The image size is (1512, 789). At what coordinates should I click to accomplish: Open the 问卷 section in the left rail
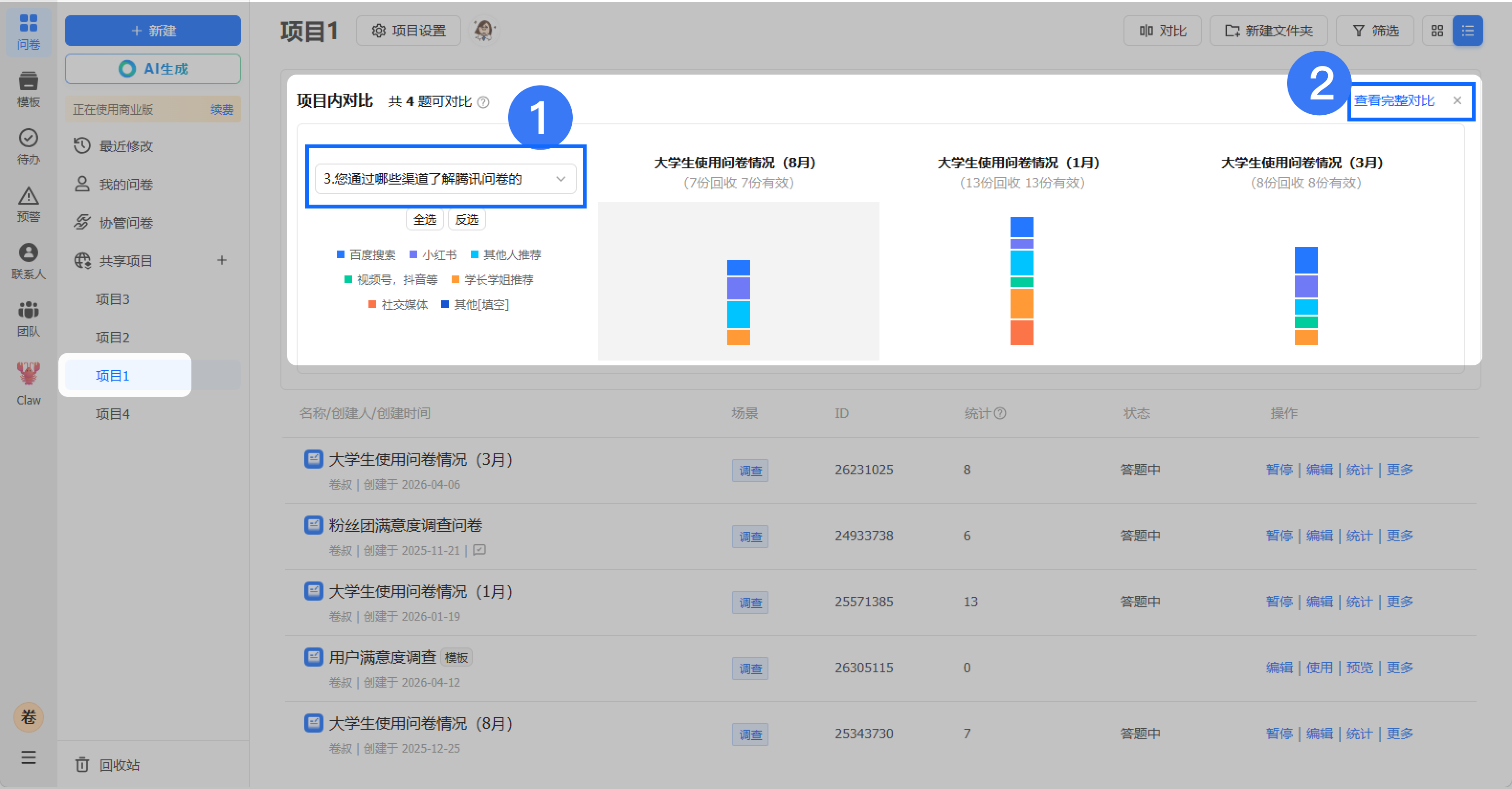(x=28, y=32)
